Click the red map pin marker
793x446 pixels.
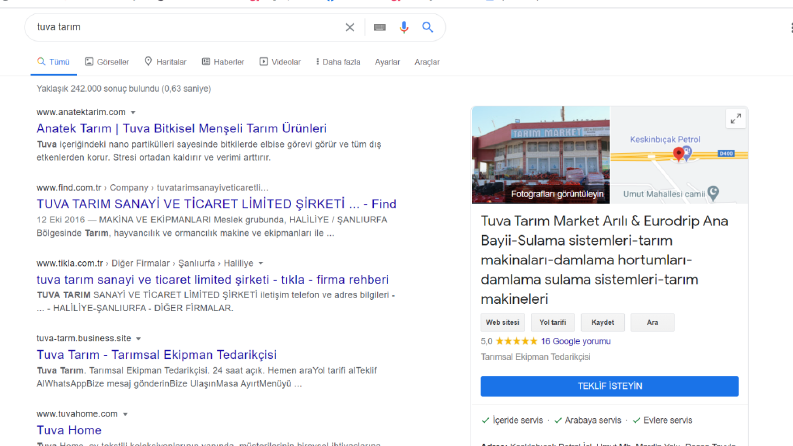pos(679,153)
